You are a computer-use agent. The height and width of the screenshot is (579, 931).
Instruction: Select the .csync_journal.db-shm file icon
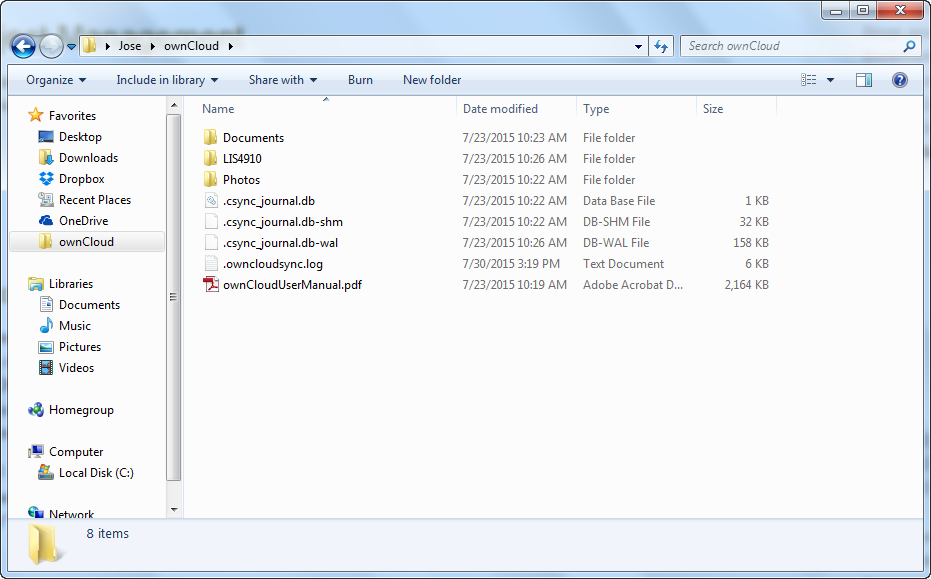tap(211, 222)
